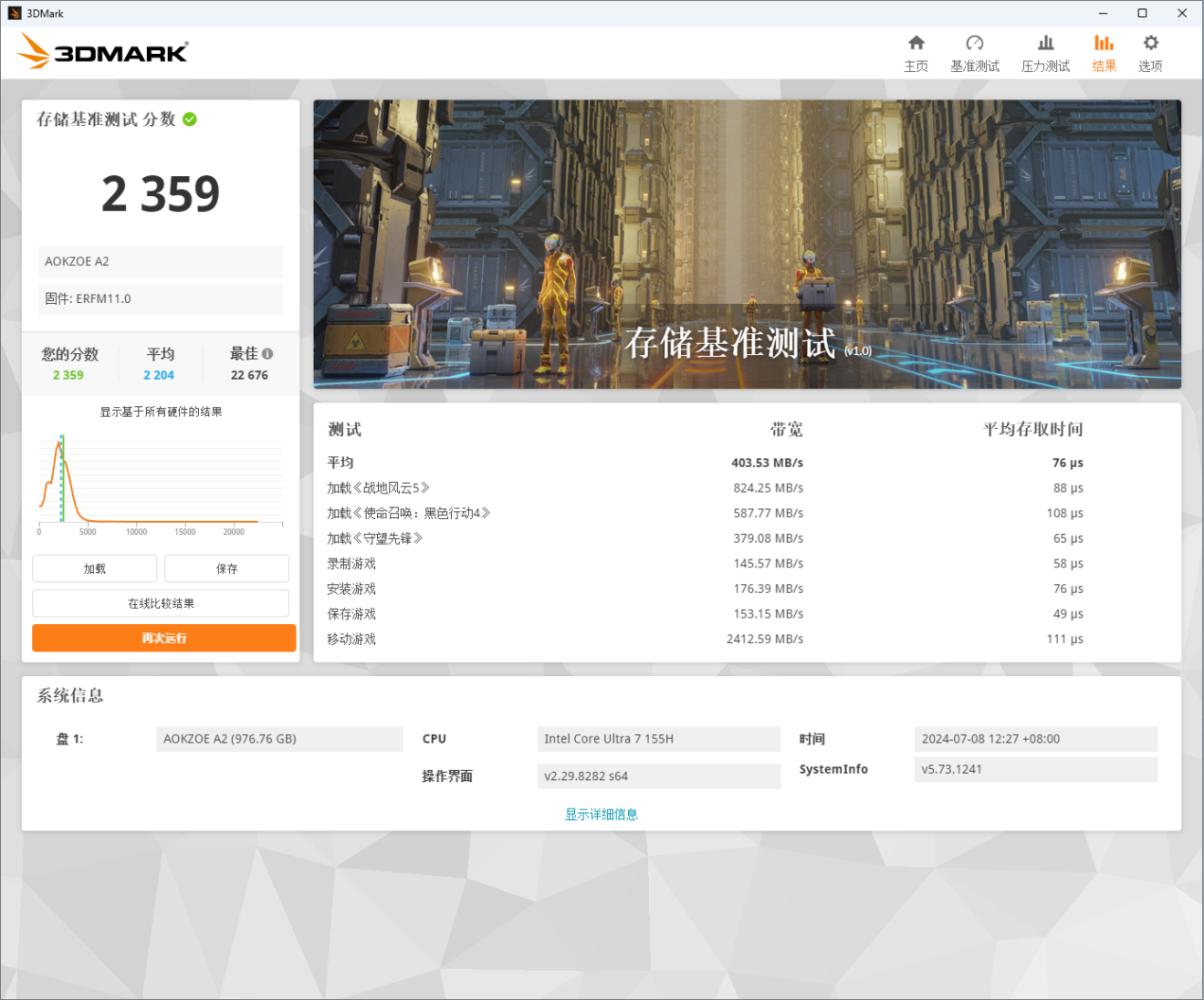Maximize the 3DMark window
The height and width of the screenshot is (1000, 1204).
click(x=1142, y=13)
